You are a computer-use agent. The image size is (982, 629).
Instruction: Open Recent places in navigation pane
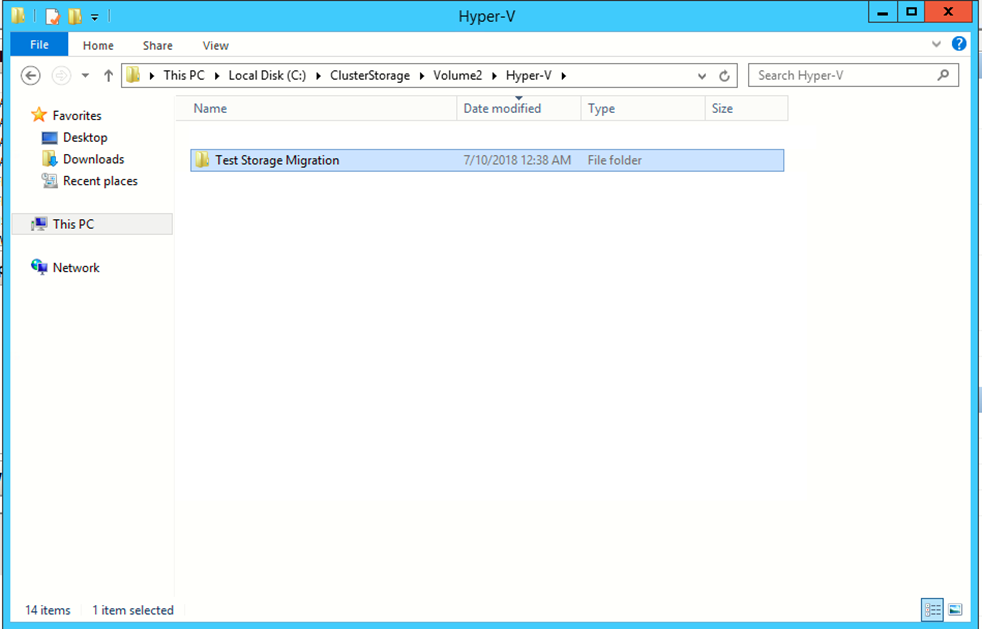[100, 180]
